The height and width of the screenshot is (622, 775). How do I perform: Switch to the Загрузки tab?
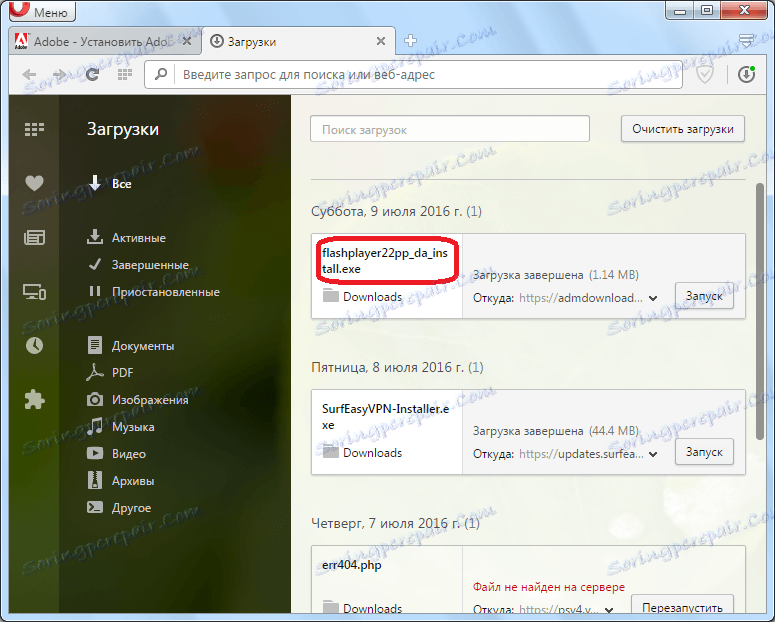click(299, 42)
